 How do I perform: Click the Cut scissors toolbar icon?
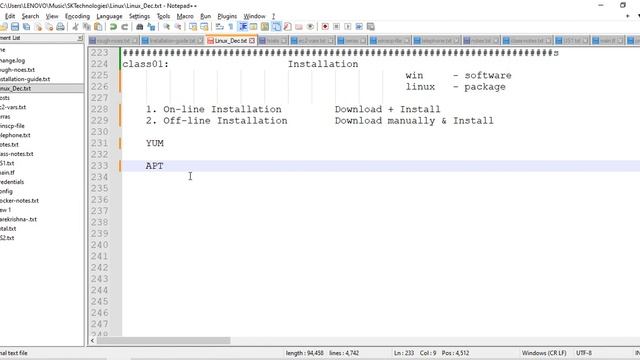[76, 27]
